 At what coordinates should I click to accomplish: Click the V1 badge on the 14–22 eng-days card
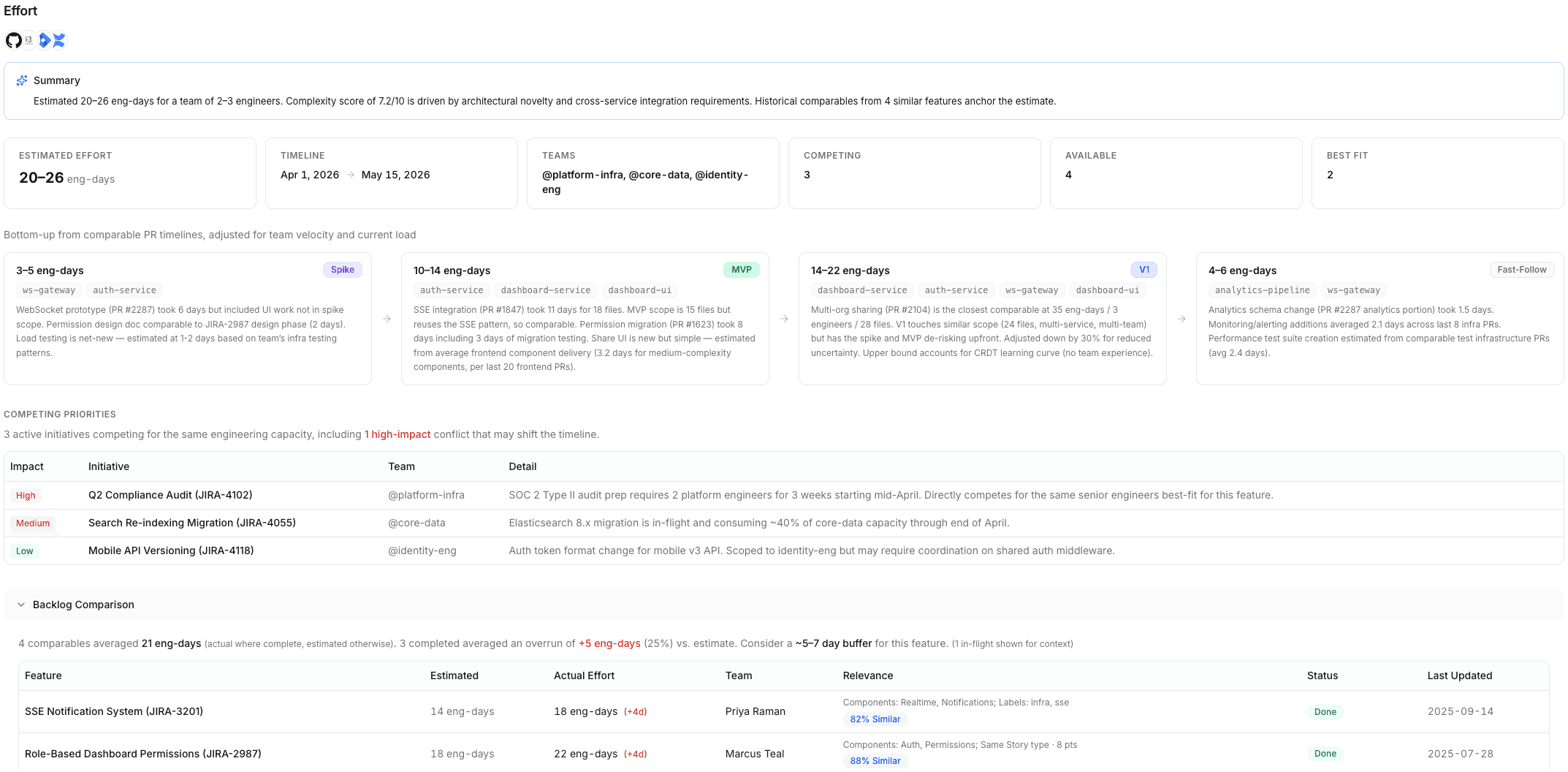(1143, 270)
